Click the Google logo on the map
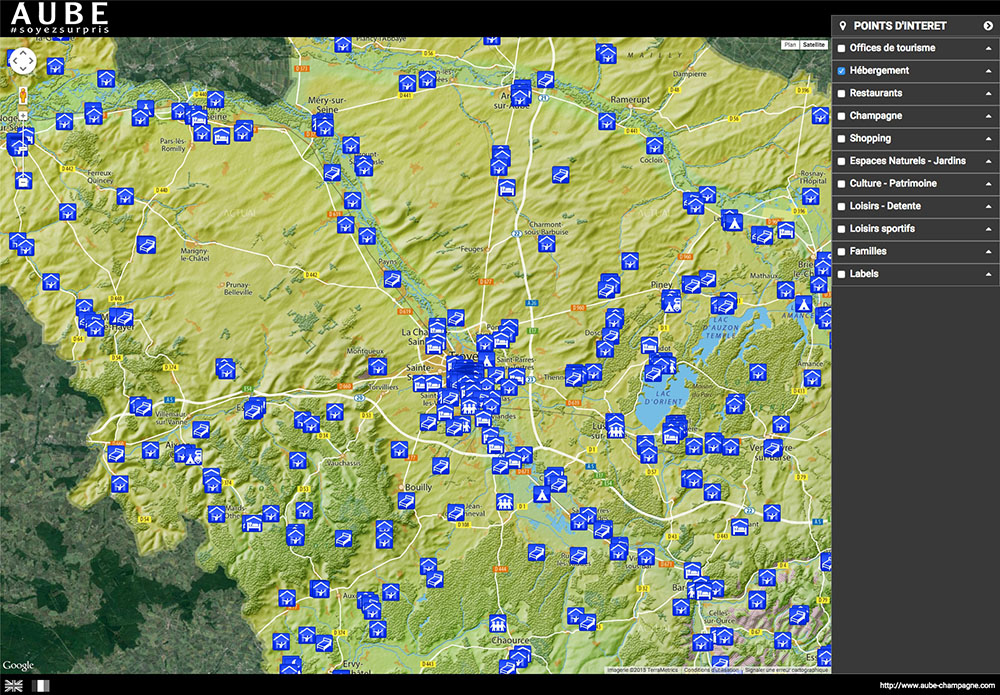Image resolution: width=1000 pixels, height=695 pixels. 18,665
